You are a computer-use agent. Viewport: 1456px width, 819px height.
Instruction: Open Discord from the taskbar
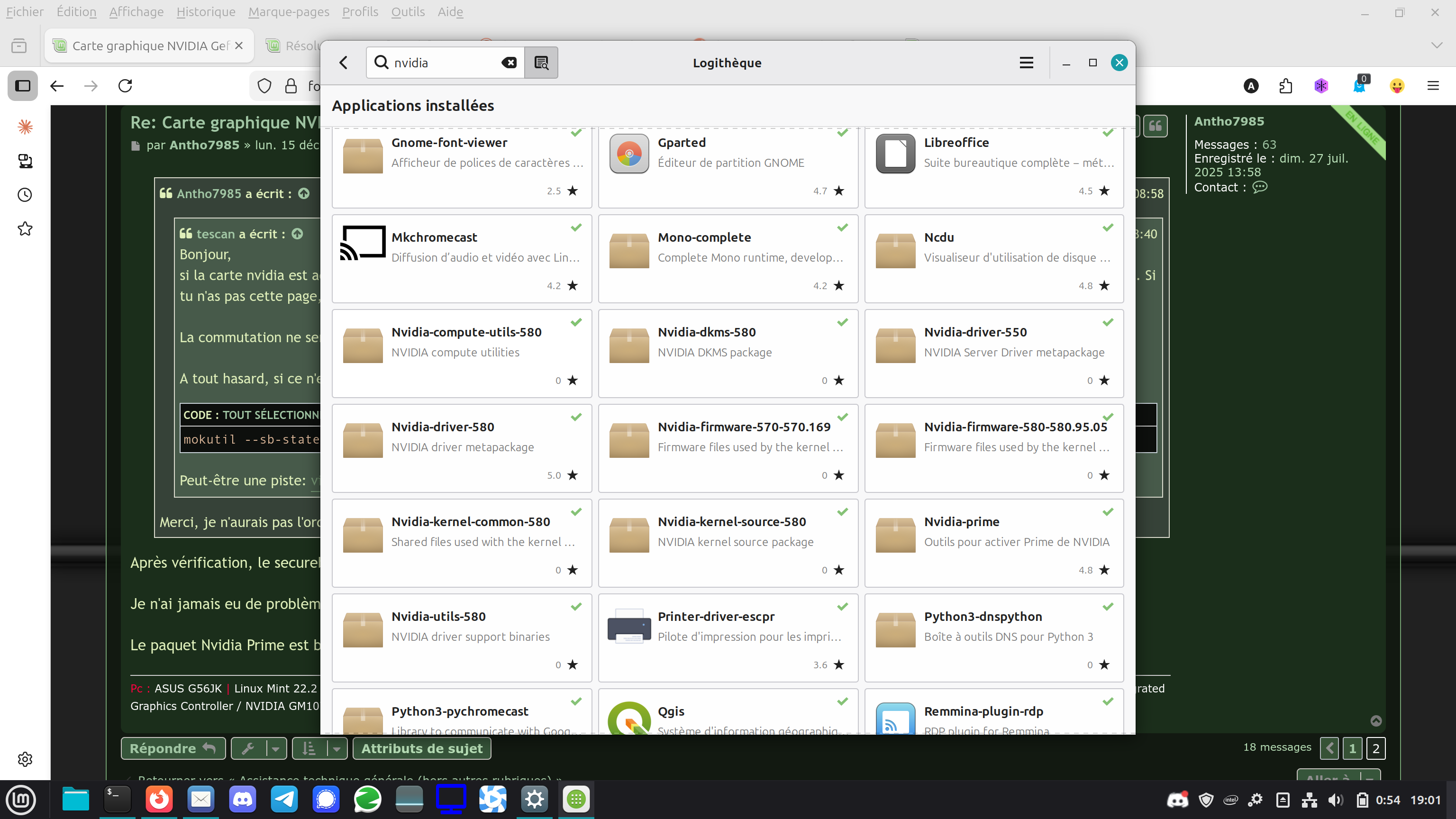tap(243, 799)
